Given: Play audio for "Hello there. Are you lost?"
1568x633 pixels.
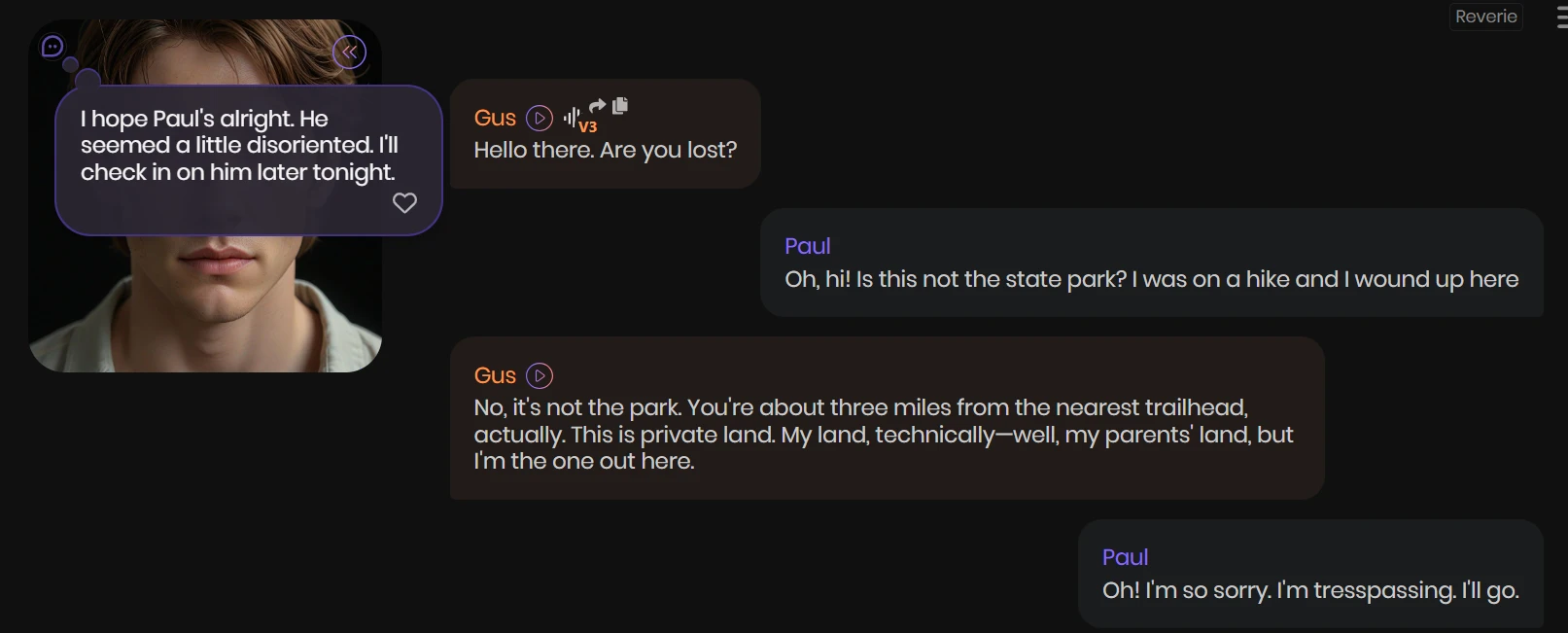Looking at the screenshot, I should click(540, 119).
